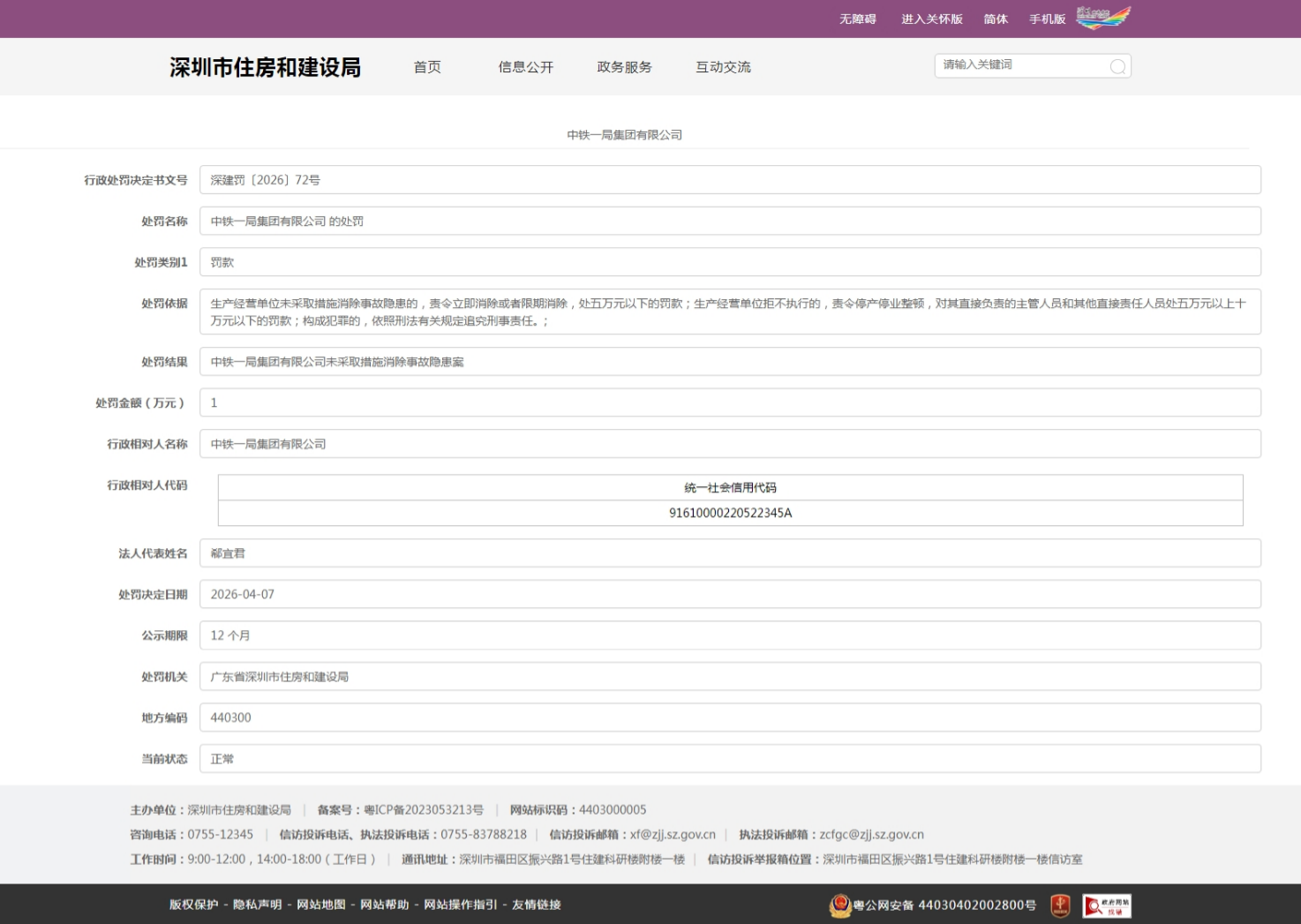Open 隐私声明 privacy statement
The height and width of the screenshot is (924, 1301).
(x=257, y=905)
